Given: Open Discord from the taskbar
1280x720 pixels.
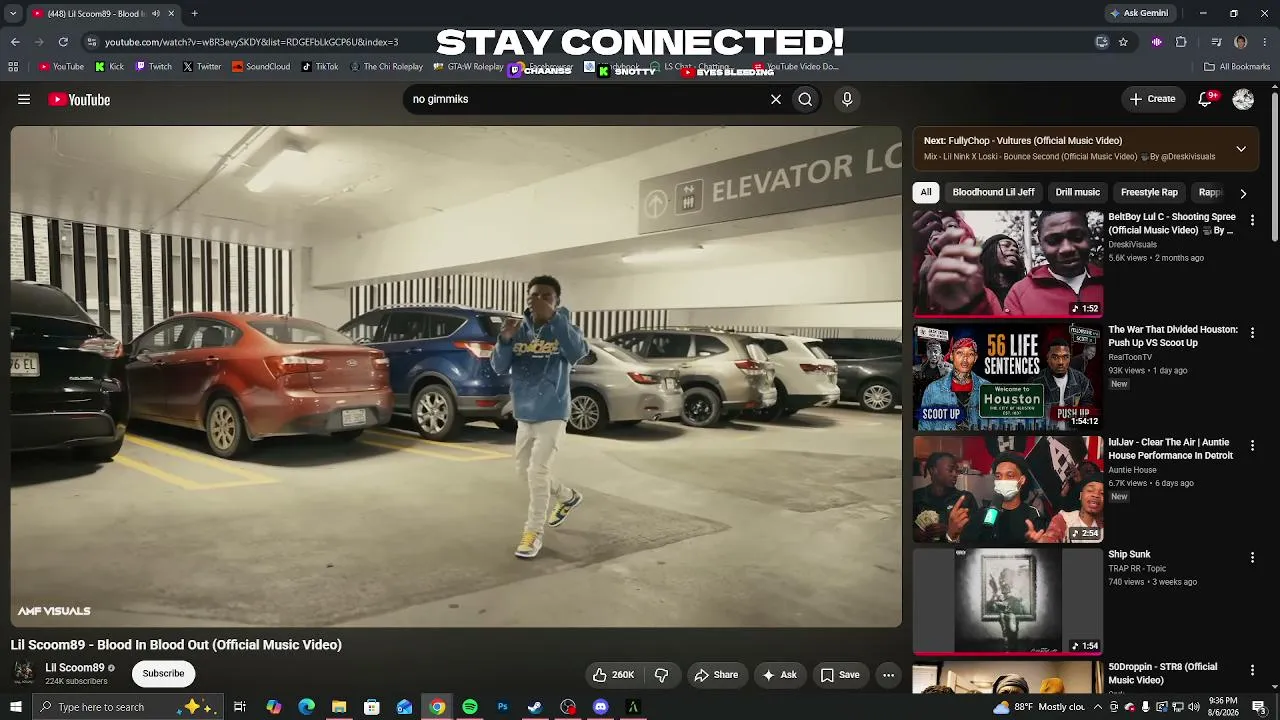Looking at the screenshot, I should [600, 707].
